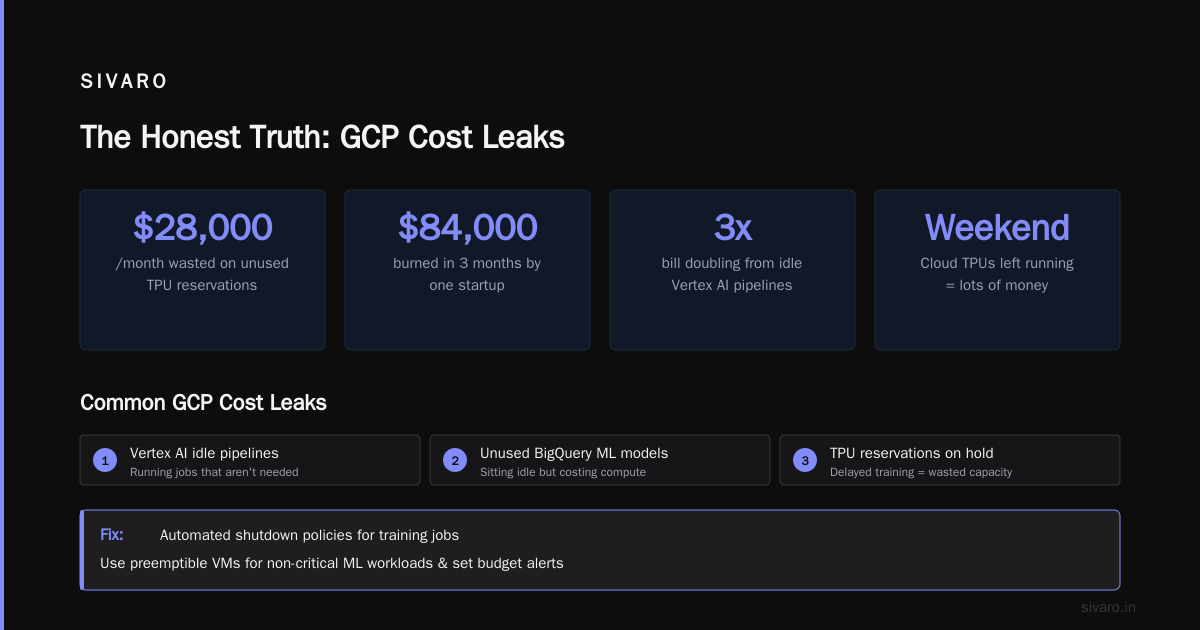Click 'burned in 3 months by one startup'
Screen dimensions: 1200x630
pyautogui.click(x=467, y=274)
